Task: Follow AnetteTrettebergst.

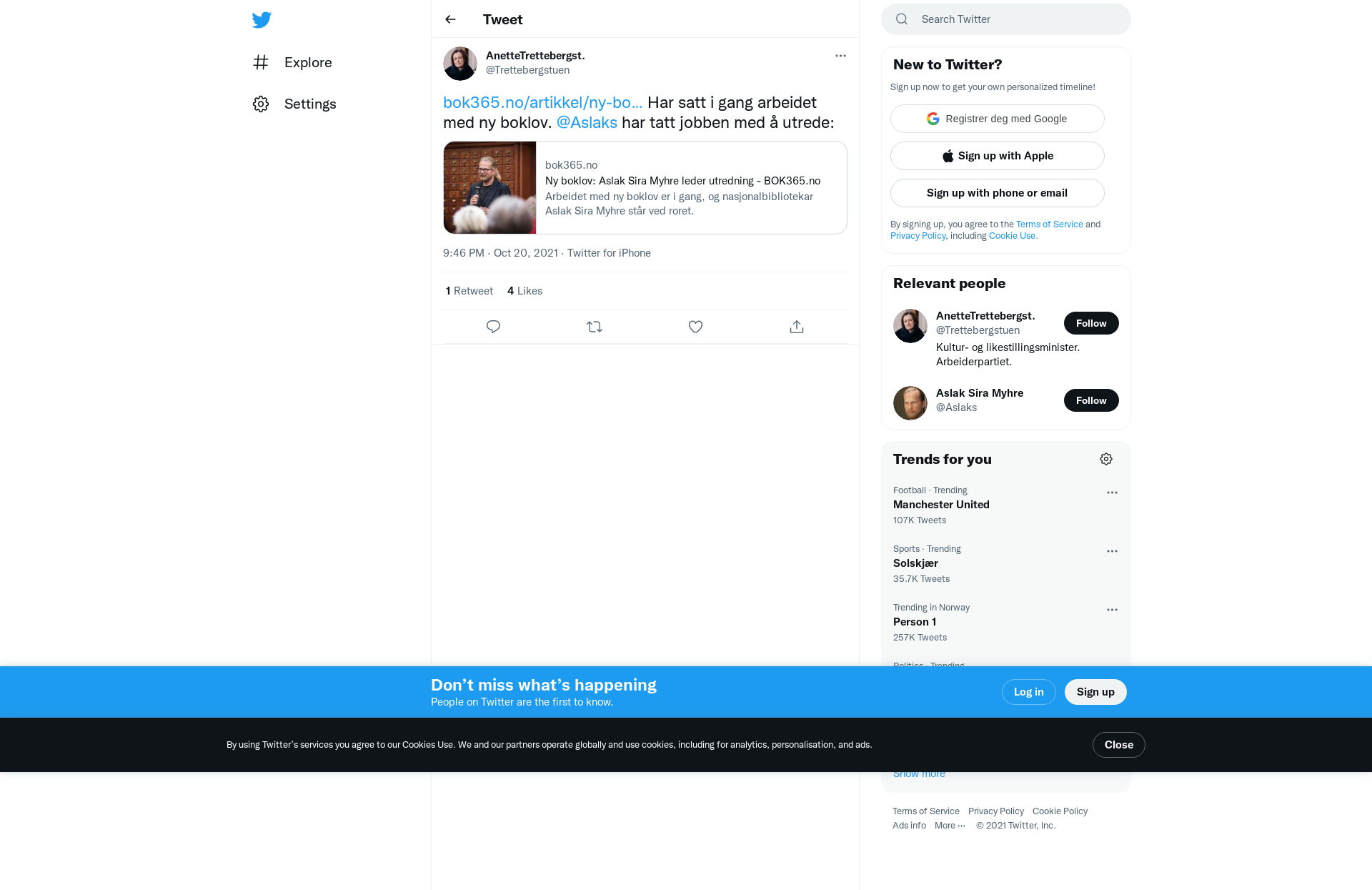Action: [1091, 323]
